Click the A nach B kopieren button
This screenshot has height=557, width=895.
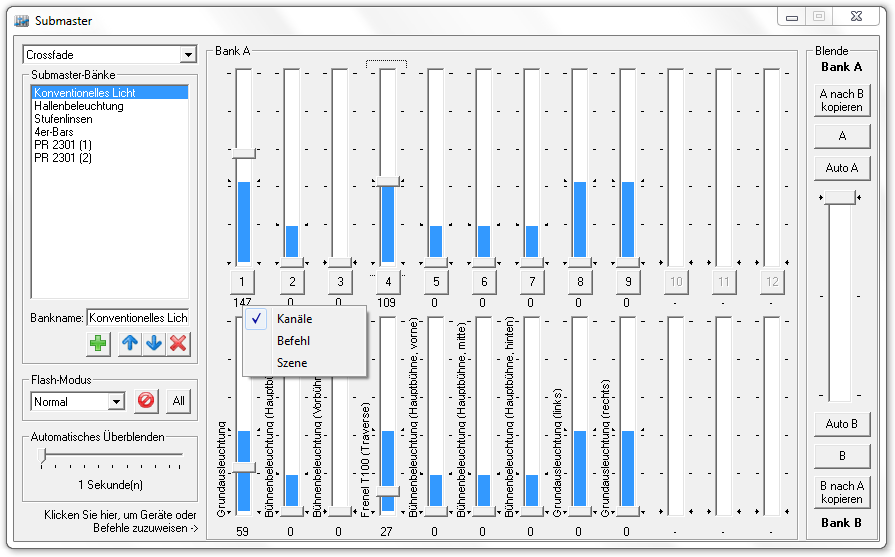pos(841,100)
